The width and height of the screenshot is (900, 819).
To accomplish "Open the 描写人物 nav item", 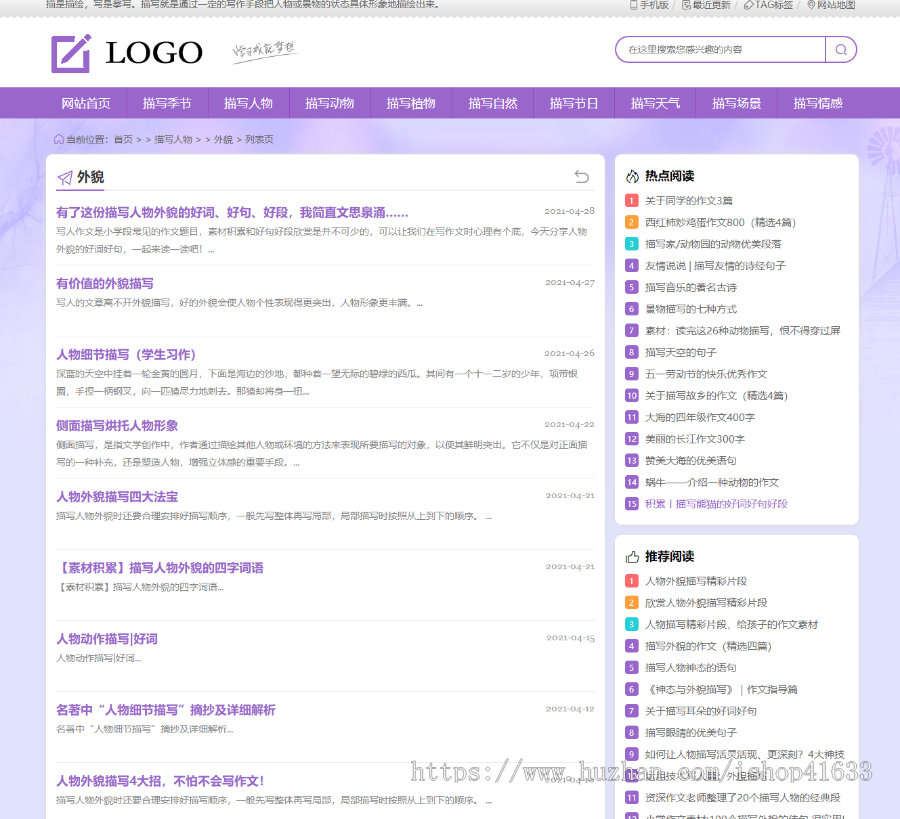I will [249, 103].
